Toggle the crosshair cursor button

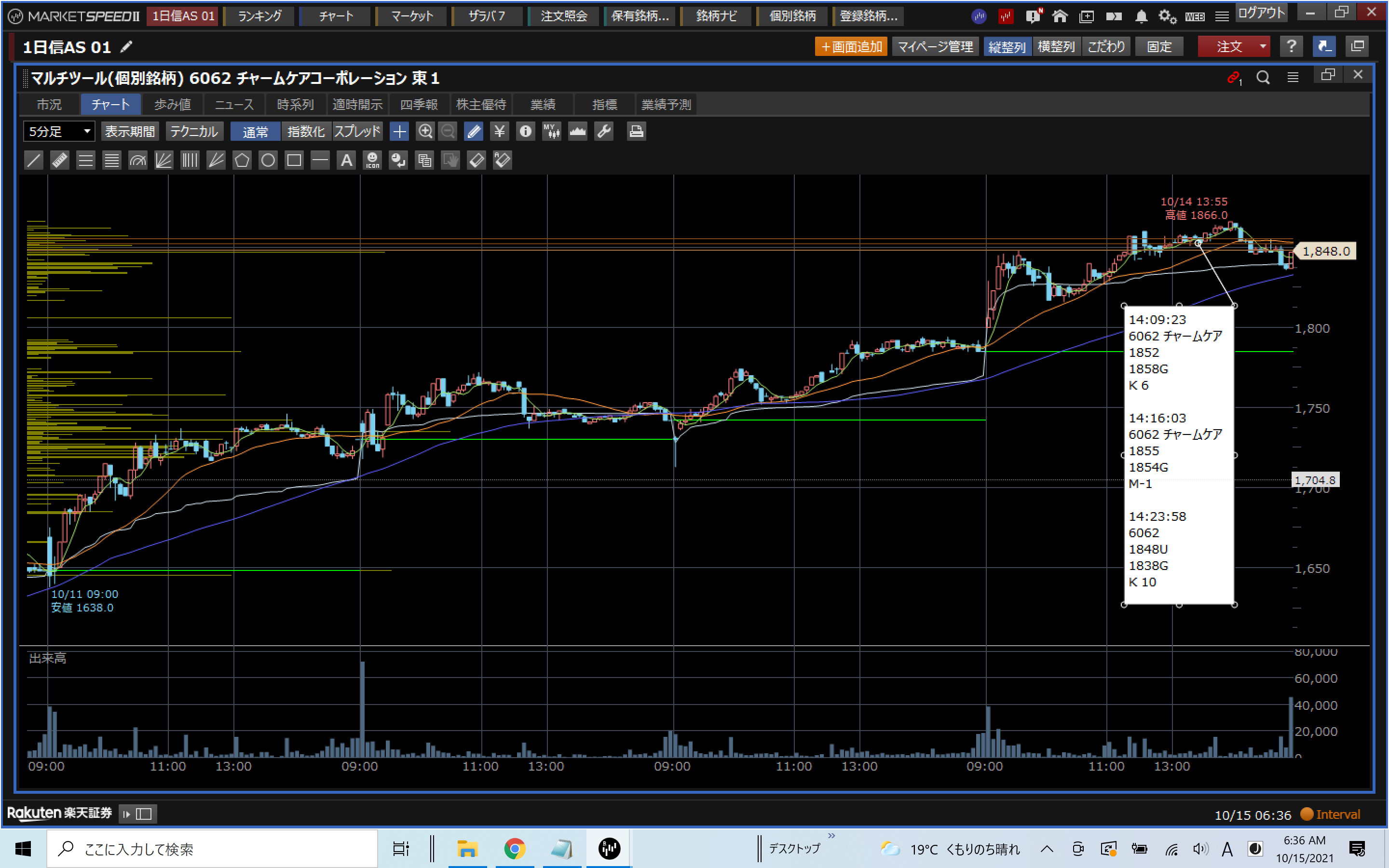pos(399,132)
